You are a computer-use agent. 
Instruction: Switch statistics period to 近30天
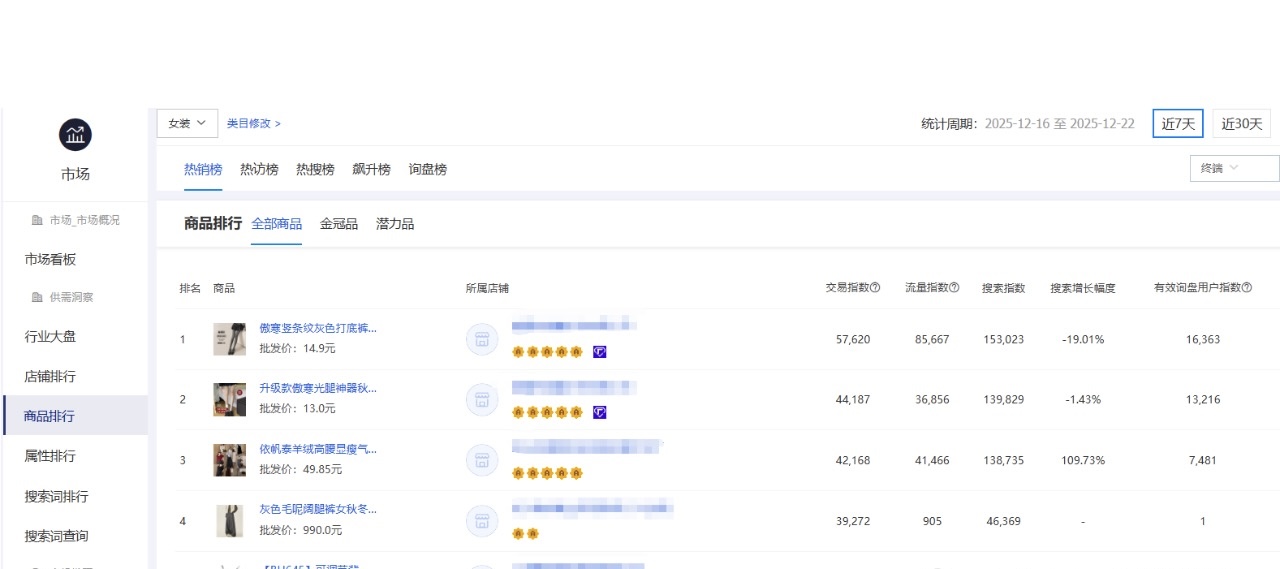[1241, 124]
